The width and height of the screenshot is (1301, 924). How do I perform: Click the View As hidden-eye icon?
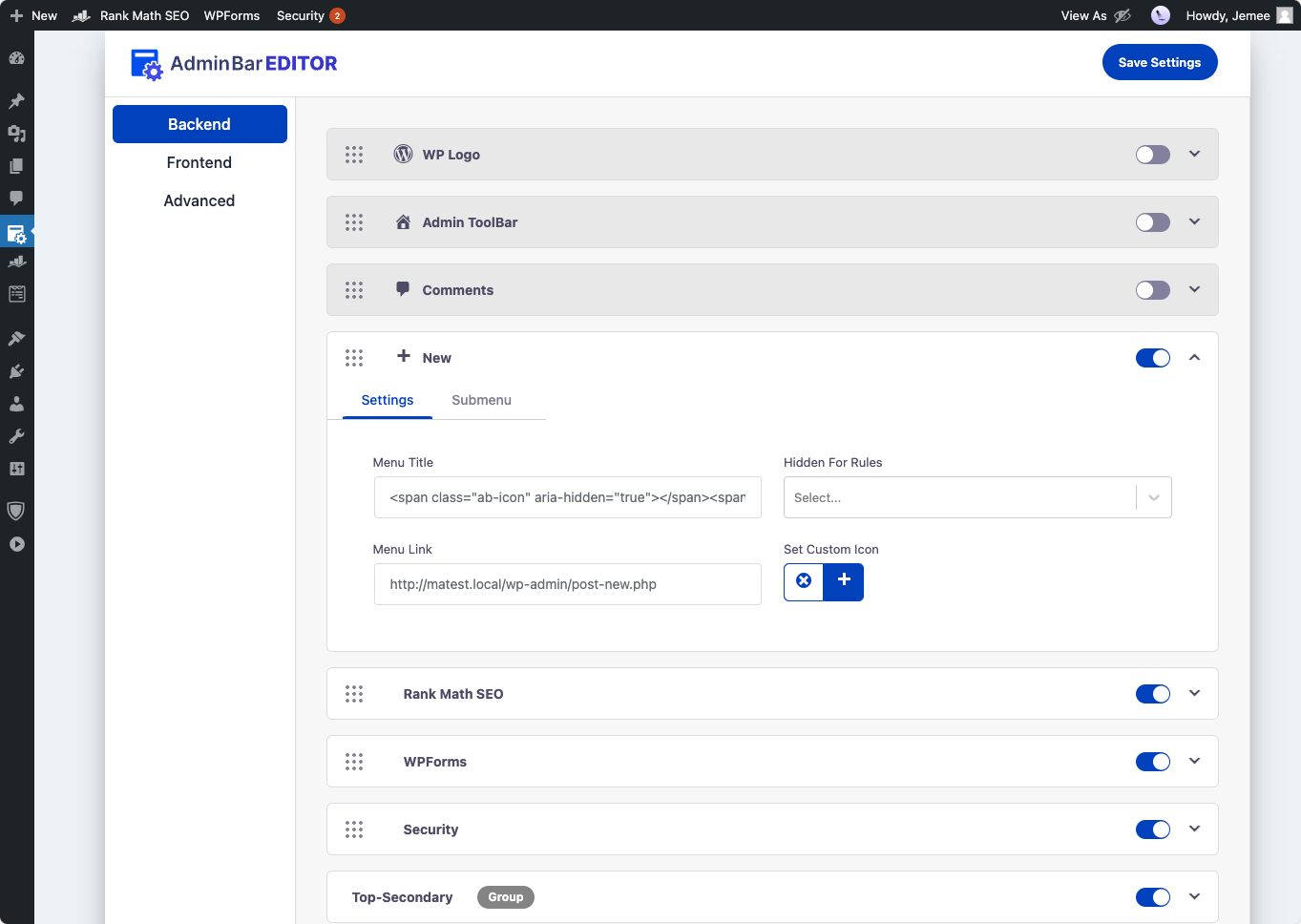pyautogui.click(x=1123, y=15)
